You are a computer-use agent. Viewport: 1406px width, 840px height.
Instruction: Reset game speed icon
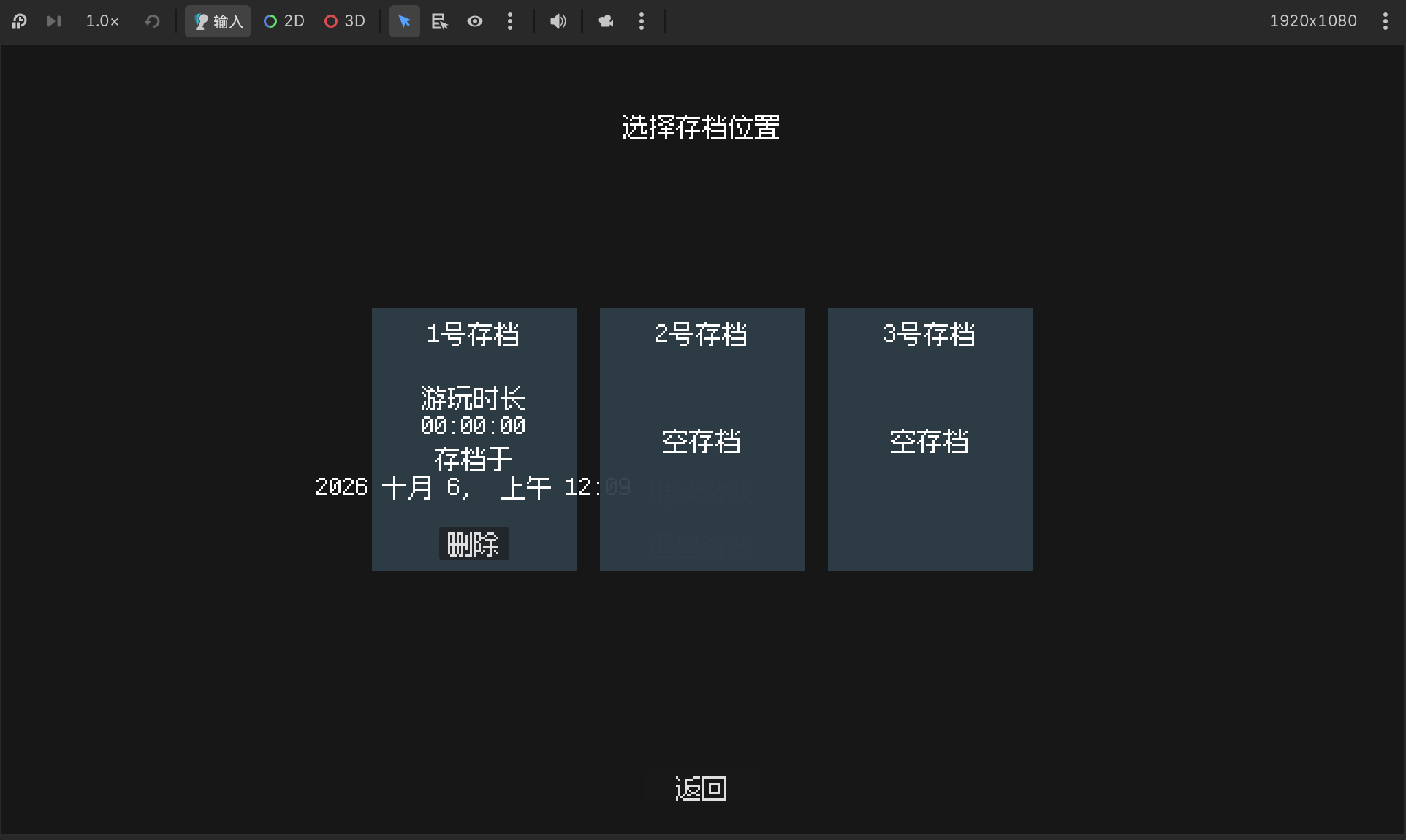coord(152,21)
